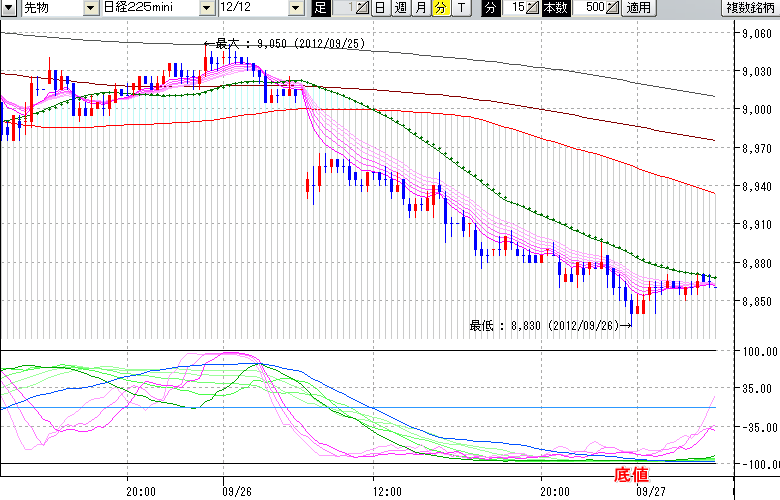Image resolution: width=780 pixels, height=500 pixels.
Task: Open the 先物 product type dropdown
Action: pyautogui.click(x=92, y=8)
